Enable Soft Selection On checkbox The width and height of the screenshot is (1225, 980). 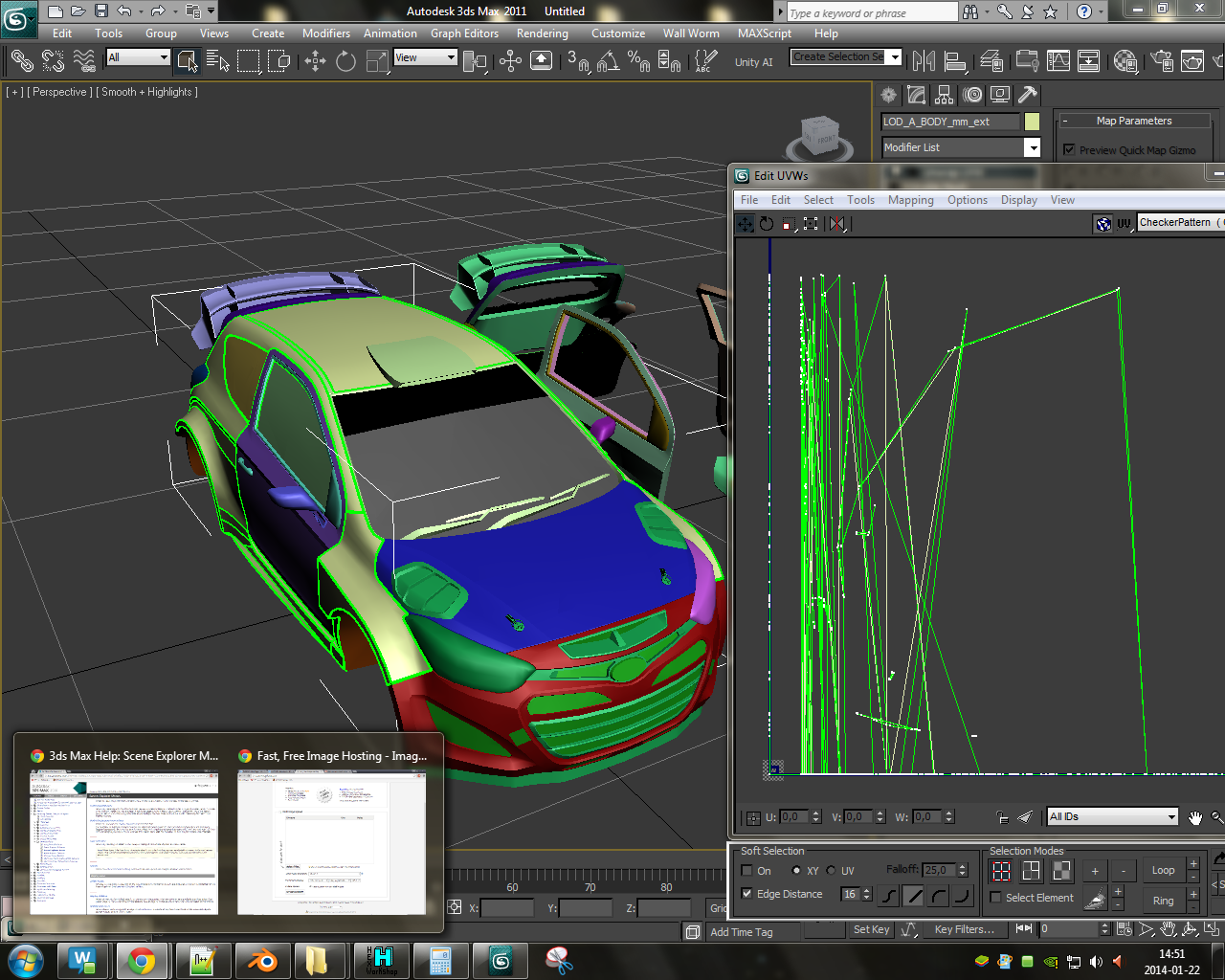747,871
